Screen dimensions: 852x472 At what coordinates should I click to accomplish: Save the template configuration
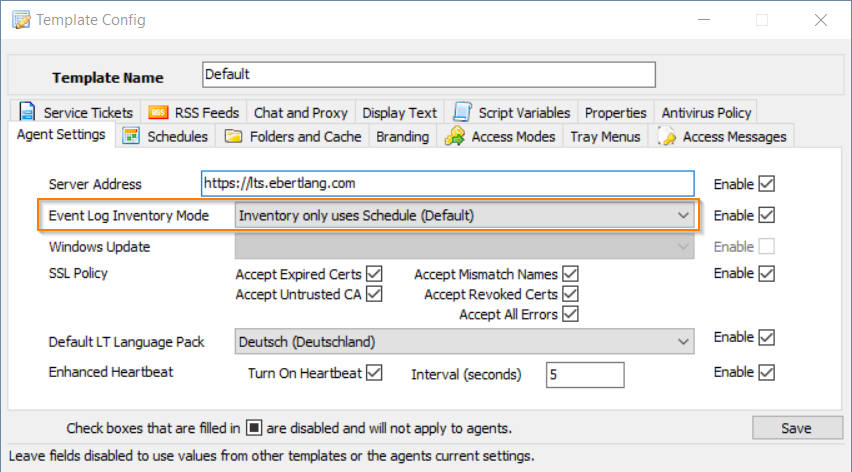point(796,428)
